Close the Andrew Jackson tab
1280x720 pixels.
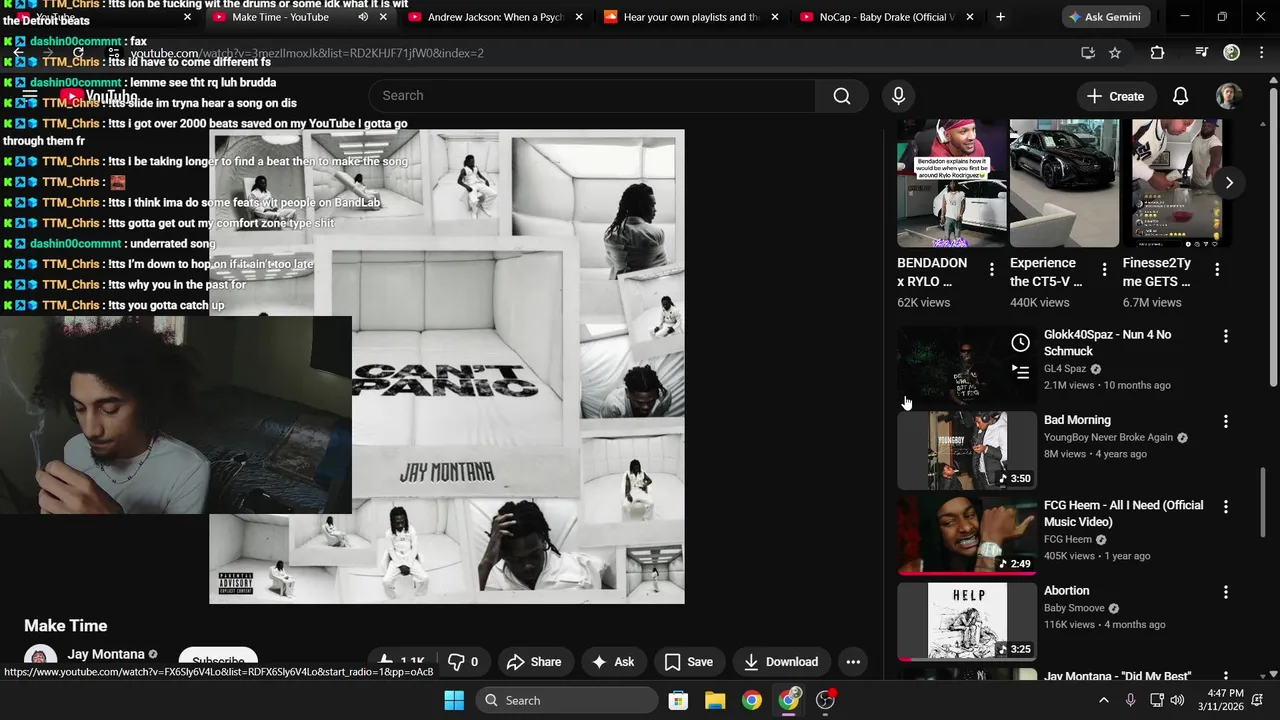point(579,17)
